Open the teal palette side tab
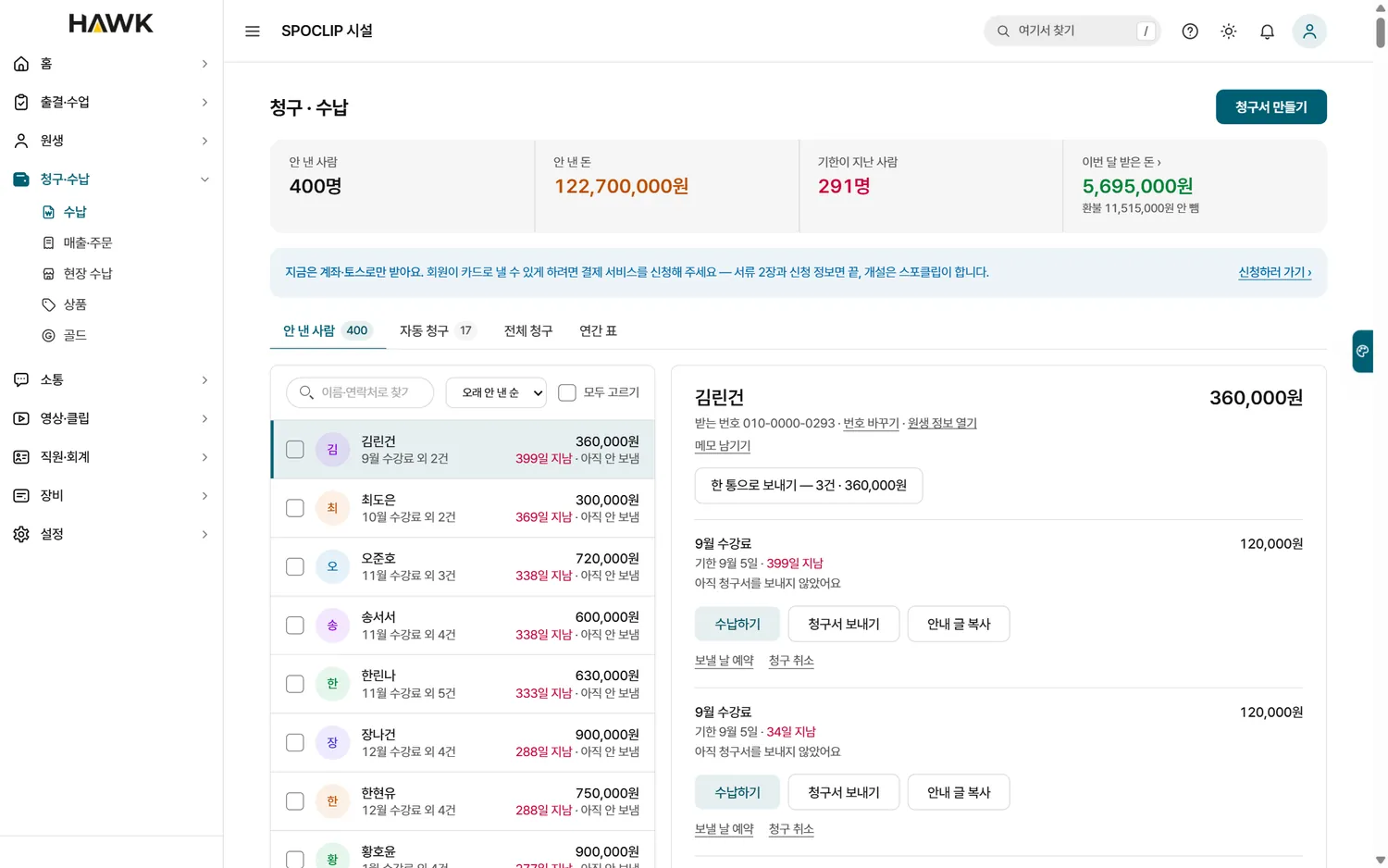Viewport: 1388px width, 868px height. (x=1362, y=352)
